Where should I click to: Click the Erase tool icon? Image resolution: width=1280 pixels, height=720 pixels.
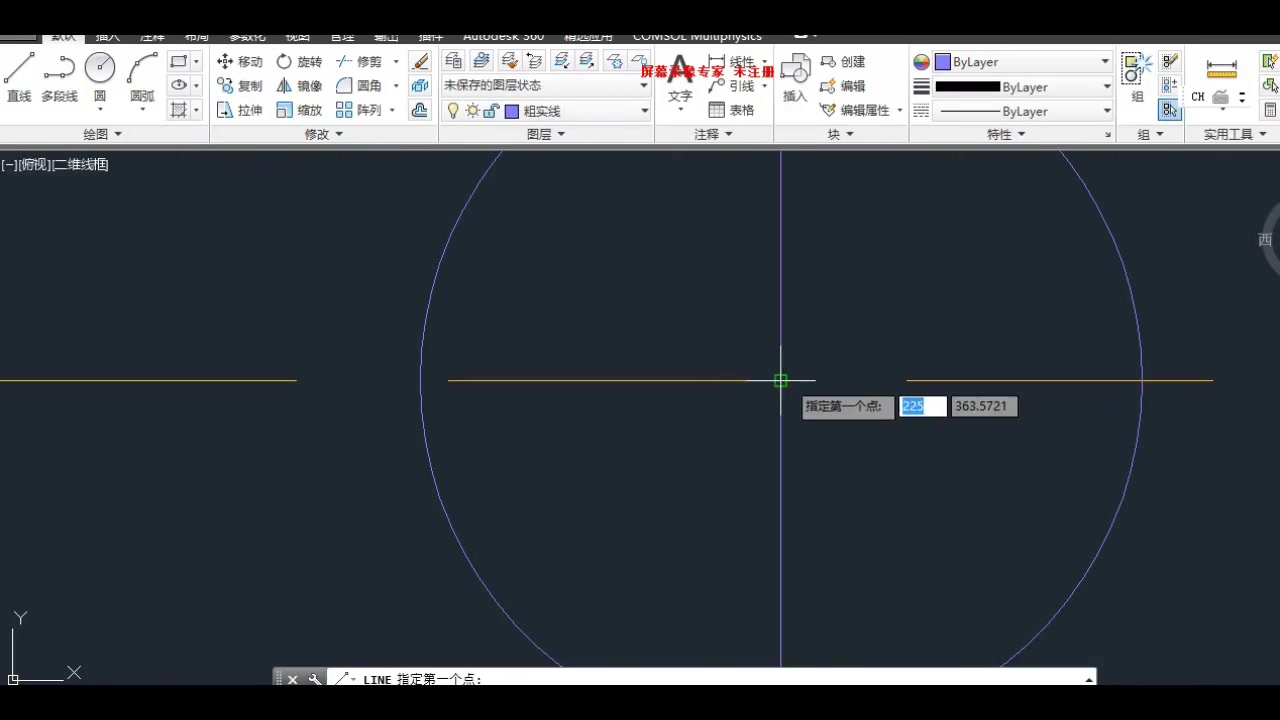tap(420, 62)
